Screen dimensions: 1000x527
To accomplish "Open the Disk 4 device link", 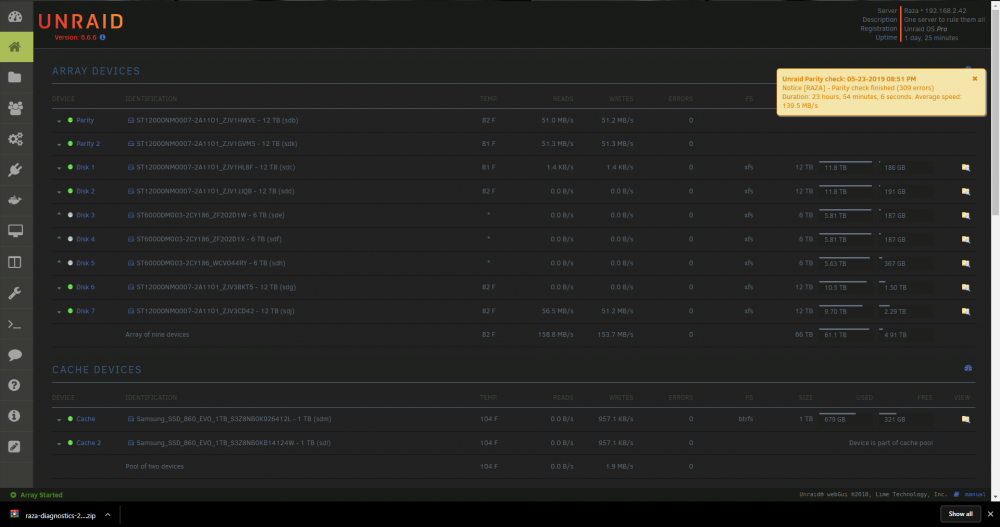I will click(x=85, y=239).
